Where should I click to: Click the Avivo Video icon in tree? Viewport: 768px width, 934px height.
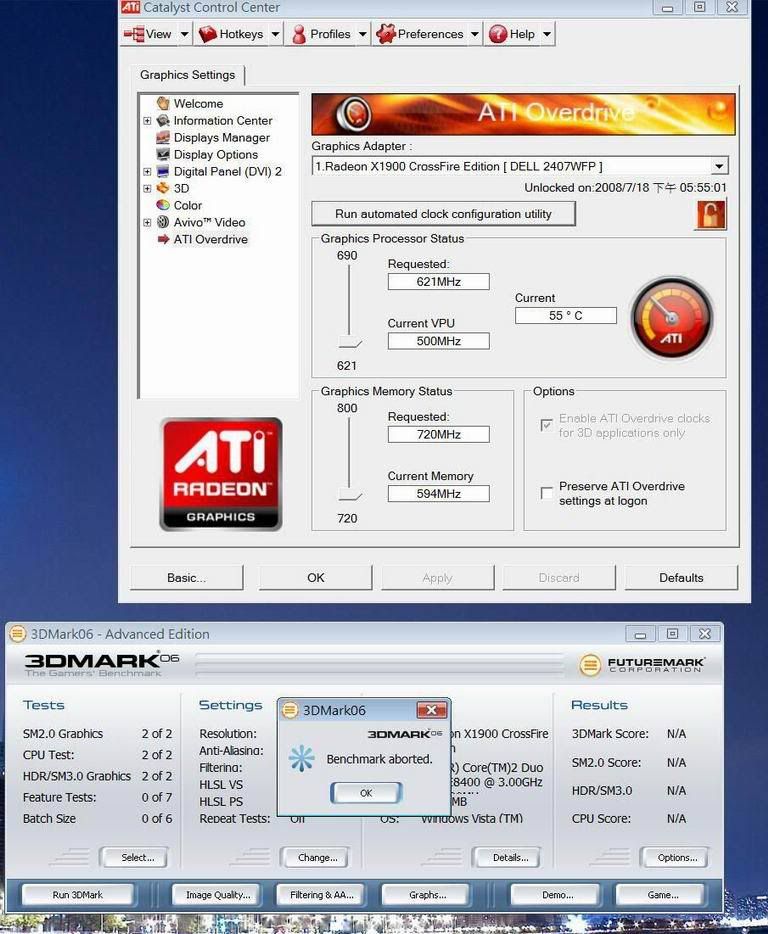162,222
